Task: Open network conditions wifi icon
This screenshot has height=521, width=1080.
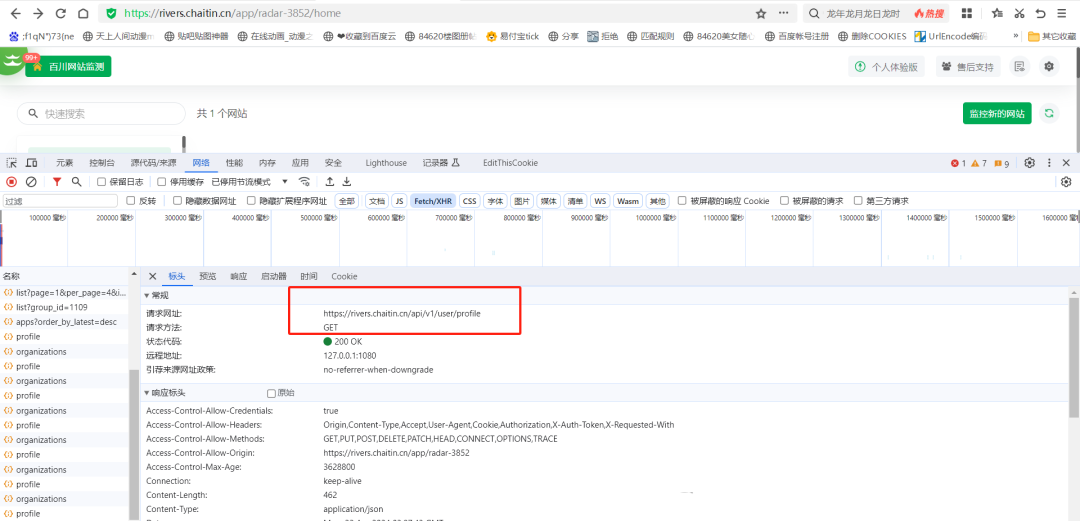Action: (x=304, y=182)
